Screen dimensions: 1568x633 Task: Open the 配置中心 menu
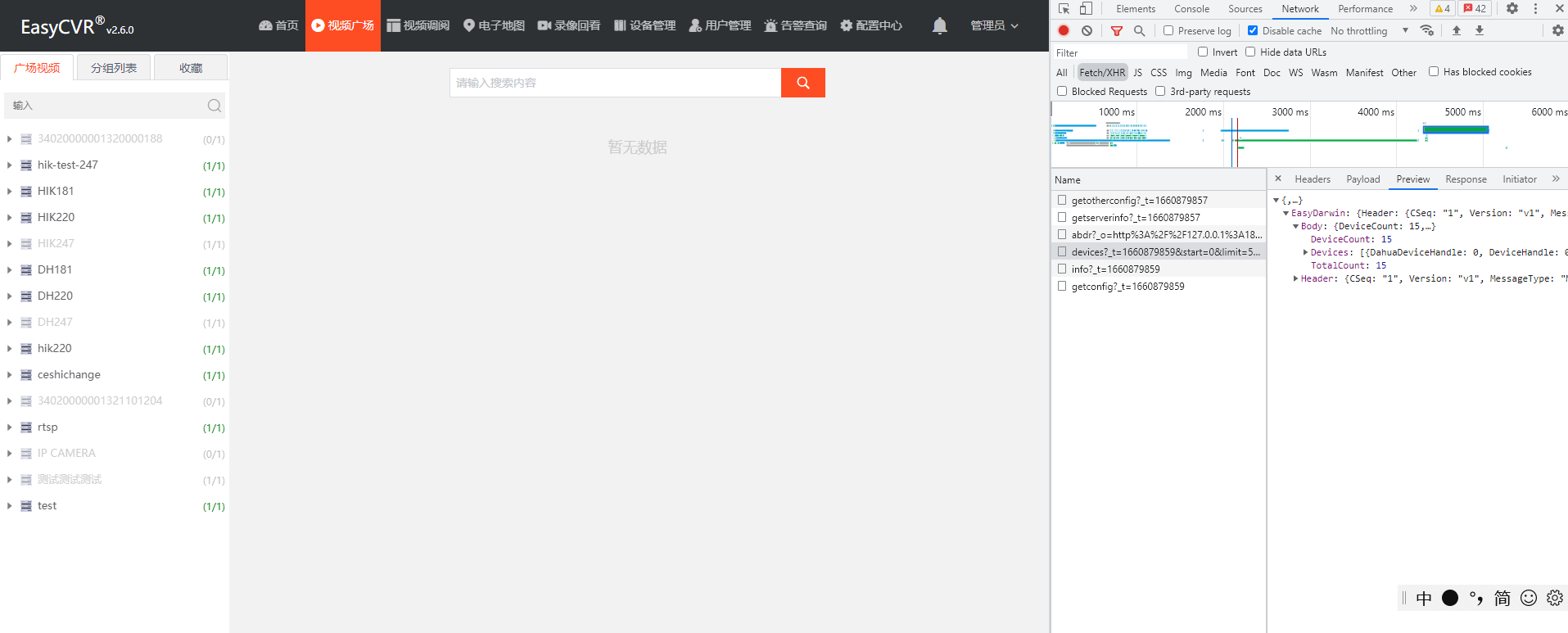point(871,25)
